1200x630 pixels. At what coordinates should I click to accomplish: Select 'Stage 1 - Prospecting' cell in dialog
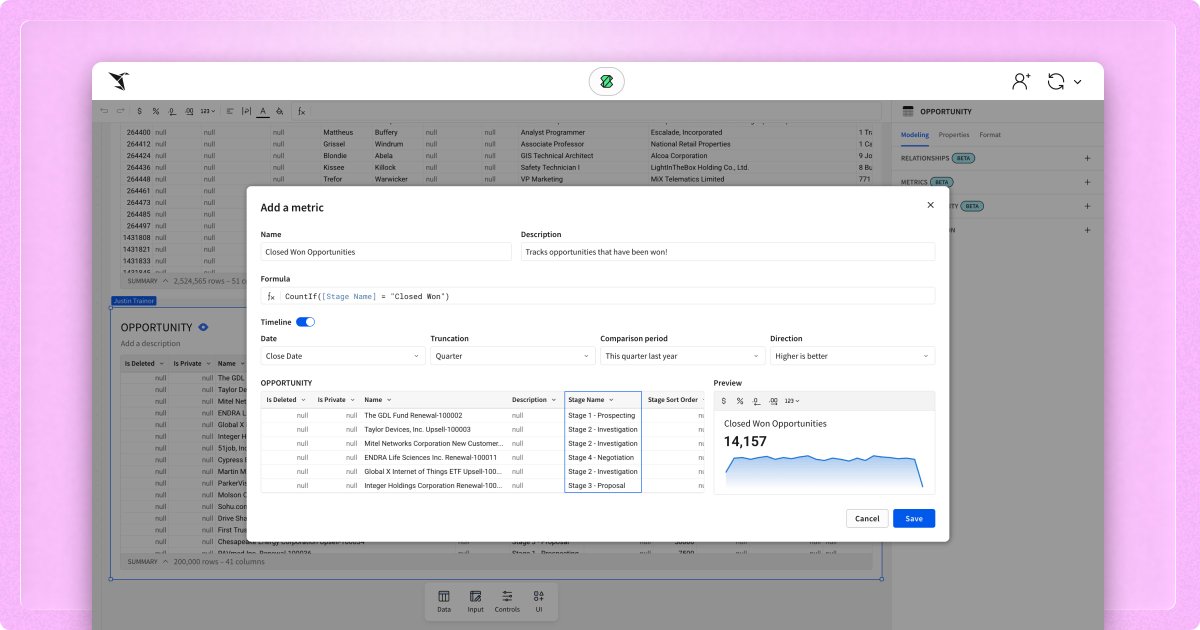pos(603,415)
